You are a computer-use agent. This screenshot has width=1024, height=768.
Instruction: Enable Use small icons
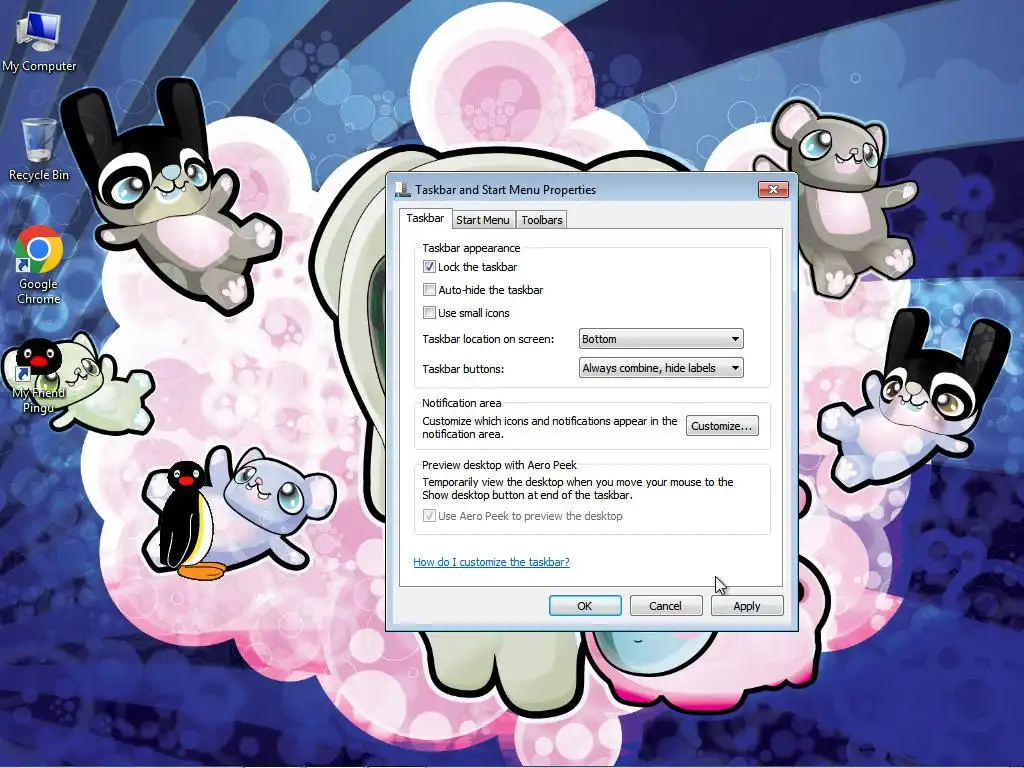tap(429, 312)
